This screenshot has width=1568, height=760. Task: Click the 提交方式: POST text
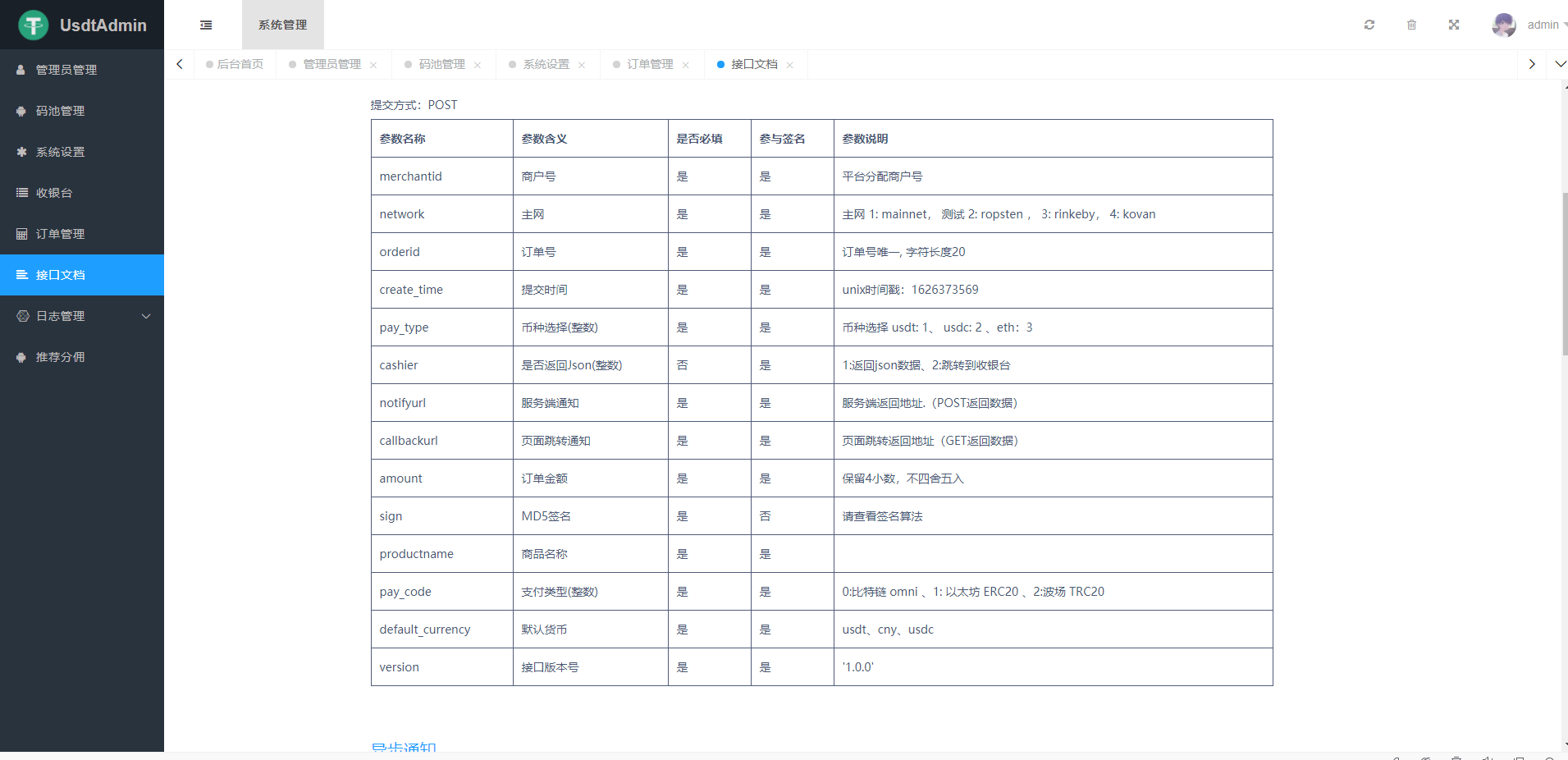click(x=414, y=105)
